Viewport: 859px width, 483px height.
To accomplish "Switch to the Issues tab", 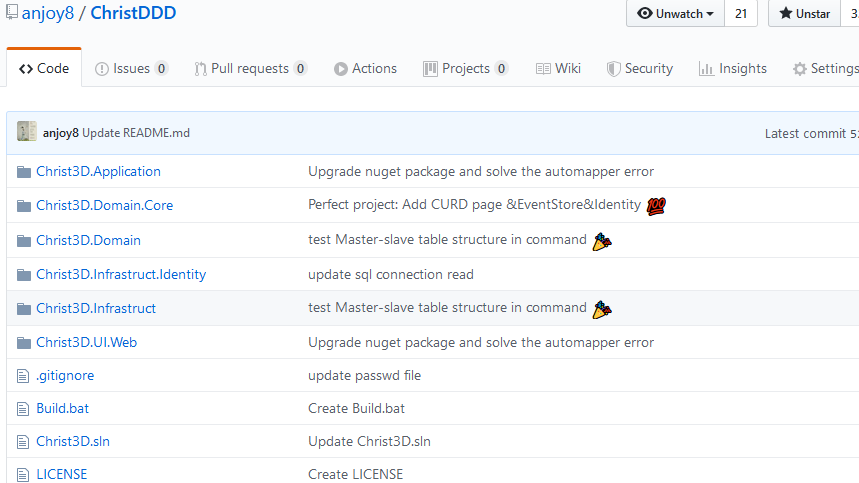I will 131,68.
